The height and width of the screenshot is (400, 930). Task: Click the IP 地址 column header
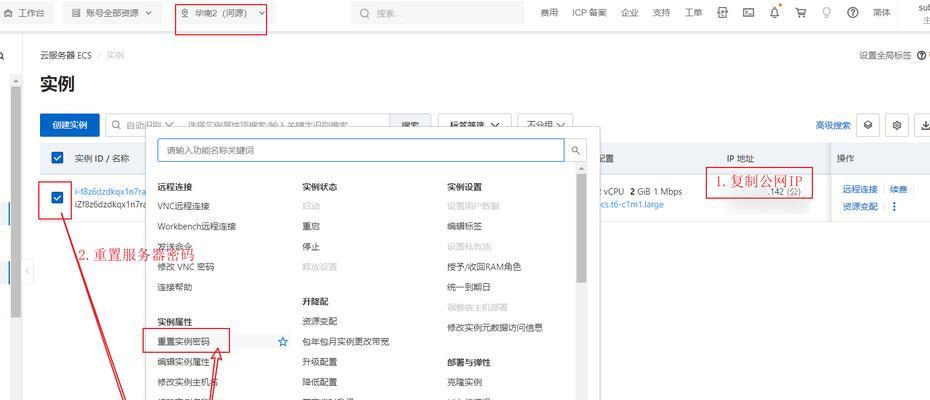pyautogui.click(x=740, y=158)
